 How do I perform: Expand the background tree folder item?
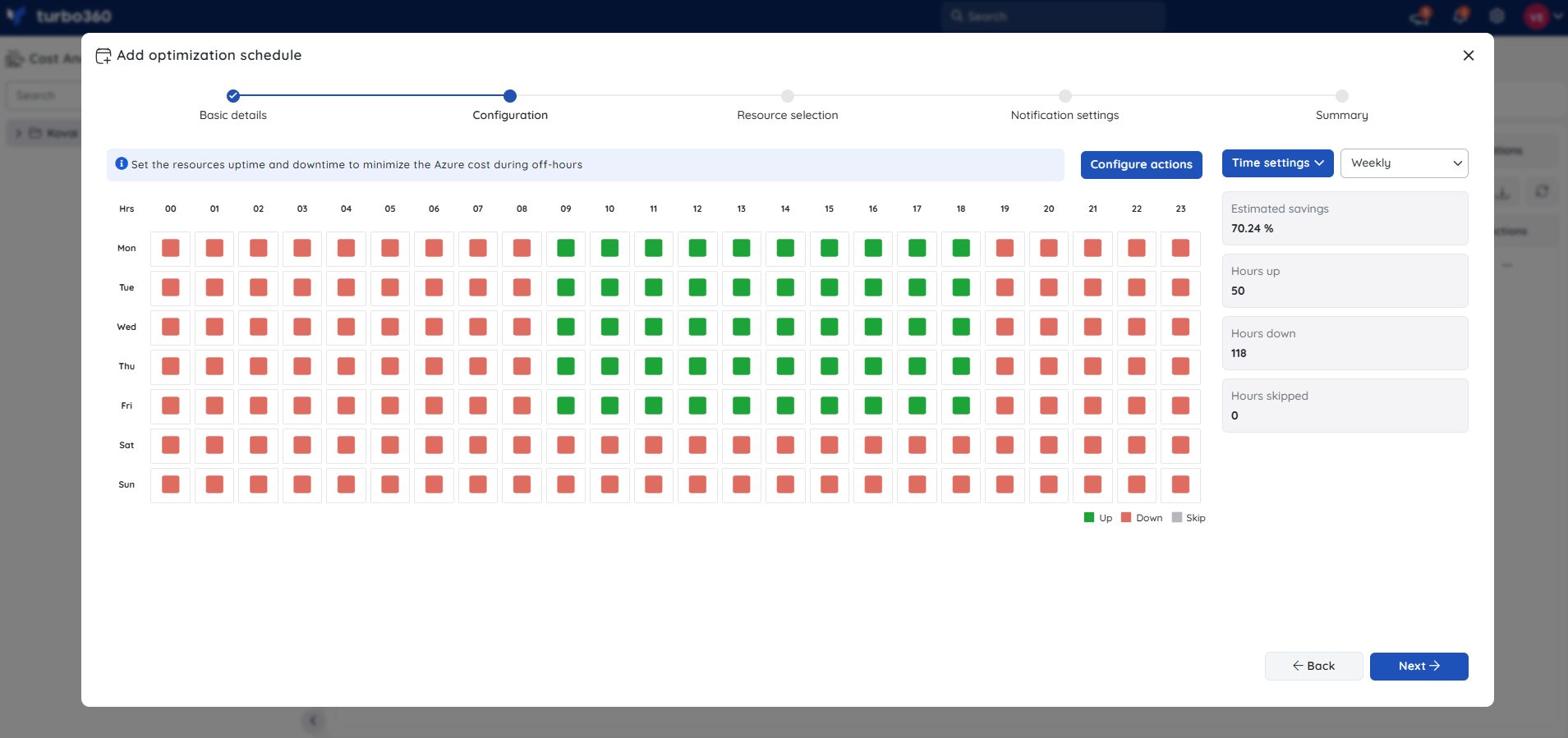point(18,133)
